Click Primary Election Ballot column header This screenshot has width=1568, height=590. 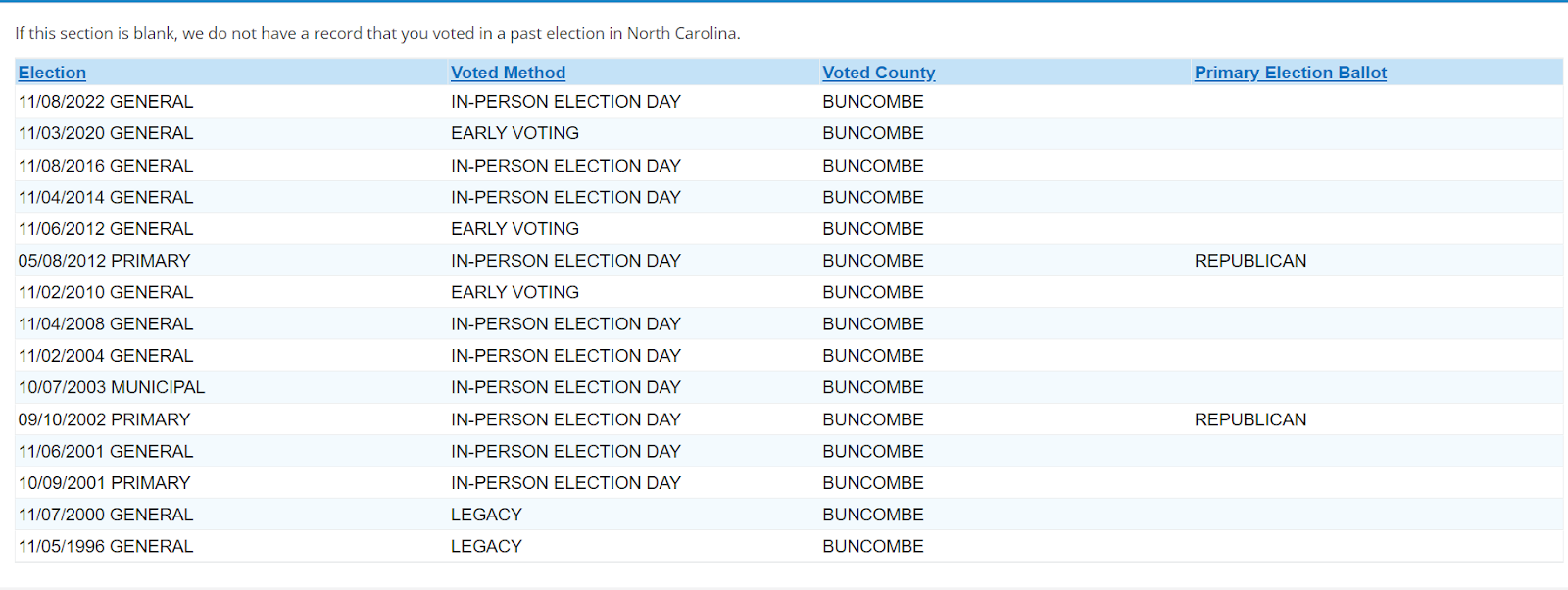[1290, 73]
